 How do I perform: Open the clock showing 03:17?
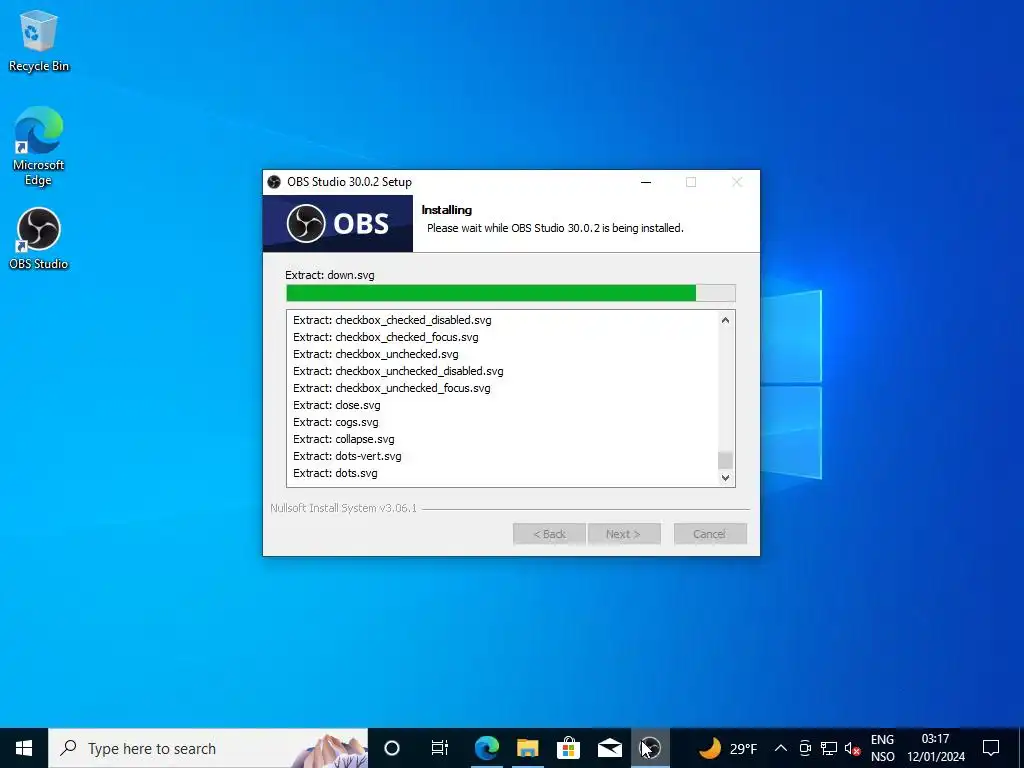click(x=935, y=748)
